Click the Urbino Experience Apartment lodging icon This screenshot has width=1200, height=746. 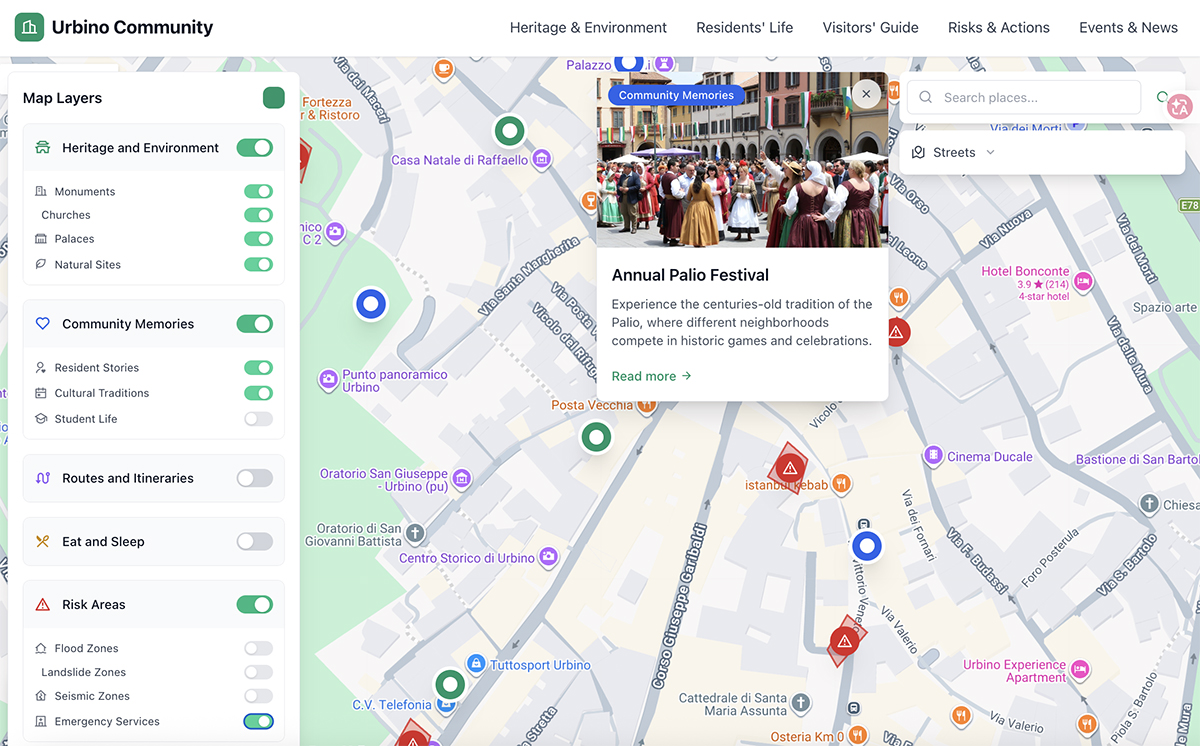coord(1079,669)
